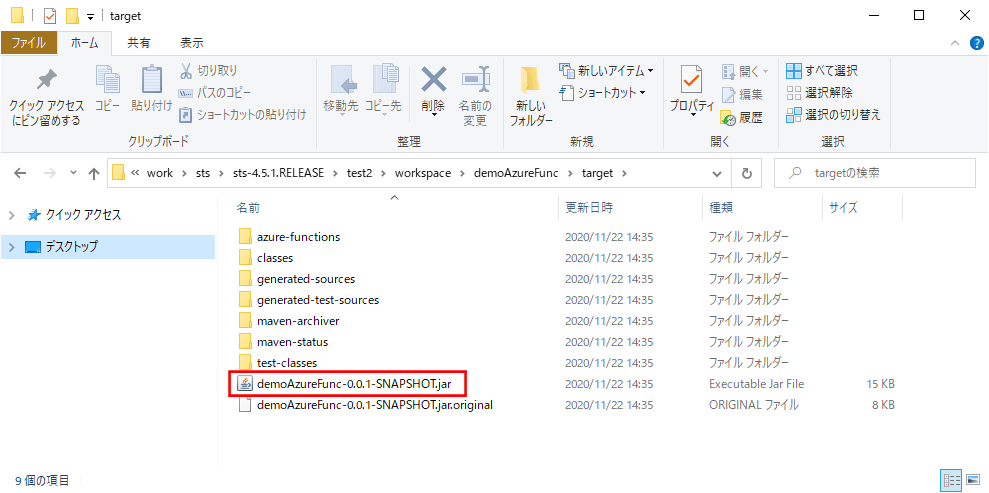989x493 pixels.
Task: Expand Desktop (デスクトップ) tree node
Action: [x=11, y=246]
